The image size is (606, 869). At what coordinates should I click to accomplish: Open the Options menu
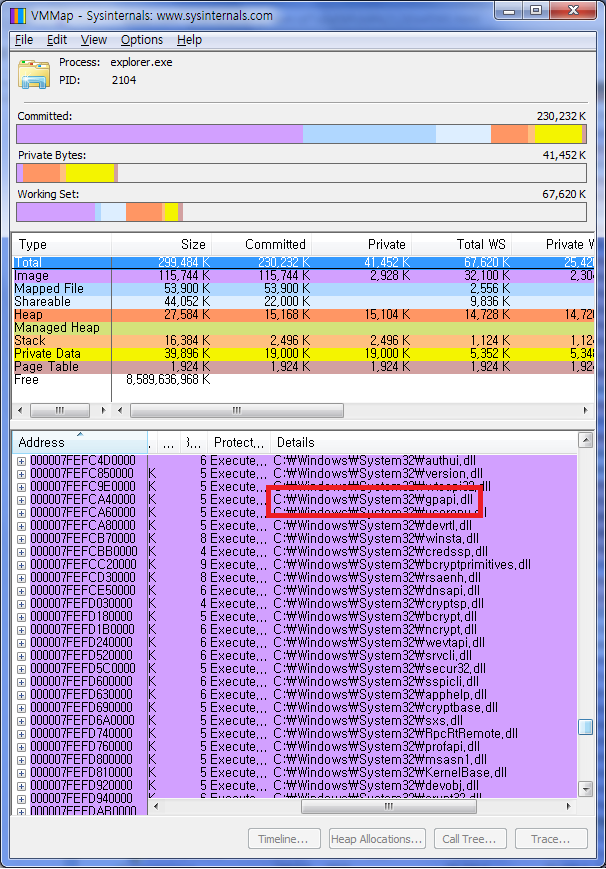(142, 40)
